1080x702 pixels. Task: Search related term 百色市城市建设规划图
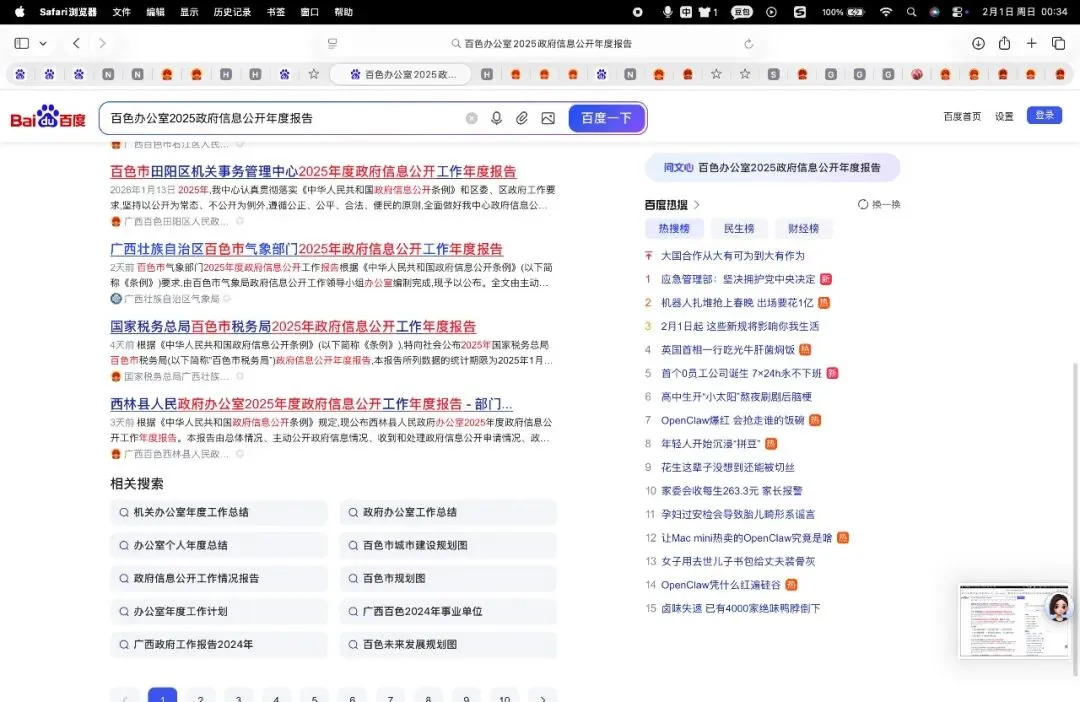point(448,546)
